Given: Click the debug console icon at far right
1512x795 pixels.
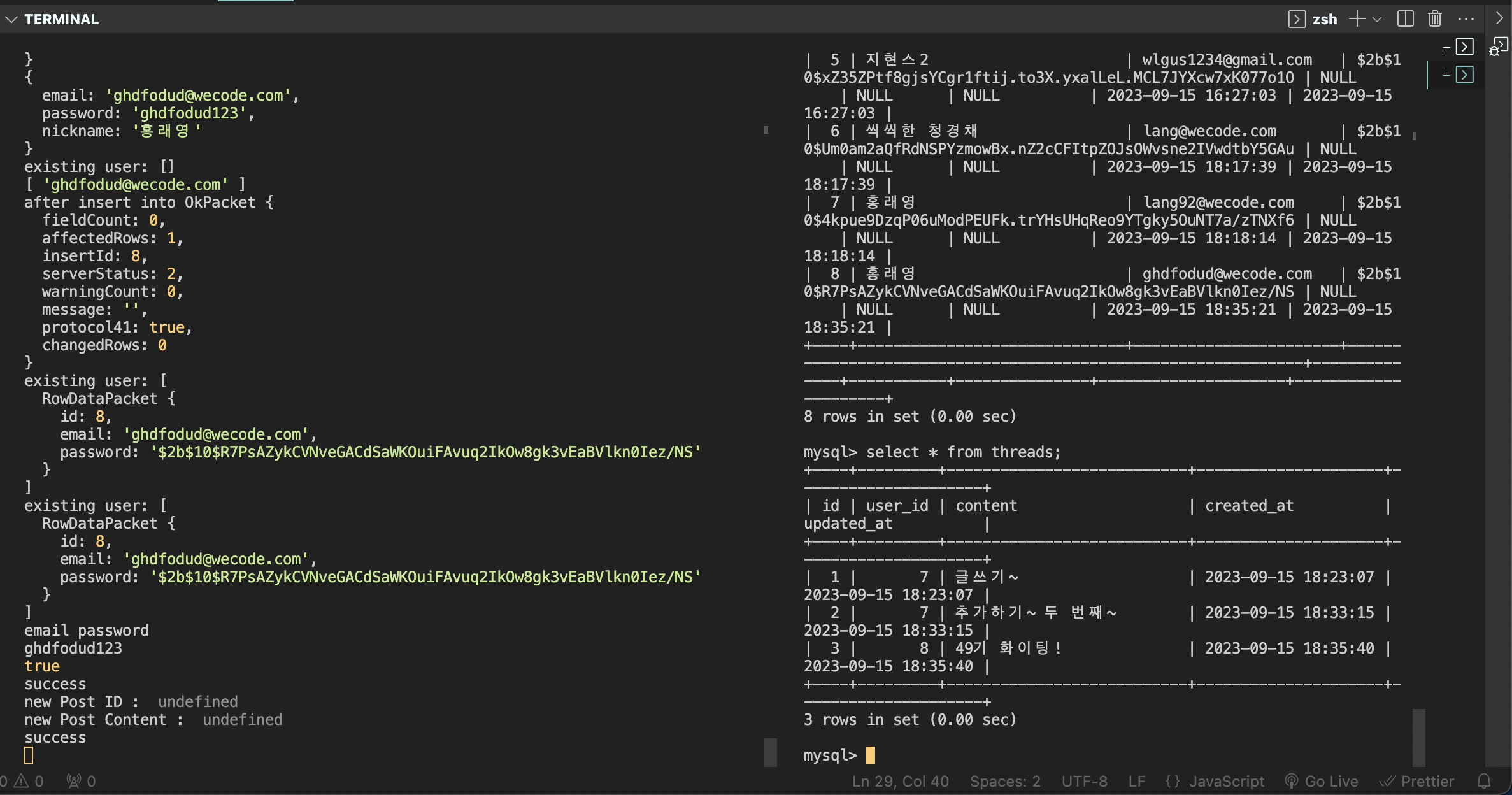Looking at the screenshot, I should 1498,47.
